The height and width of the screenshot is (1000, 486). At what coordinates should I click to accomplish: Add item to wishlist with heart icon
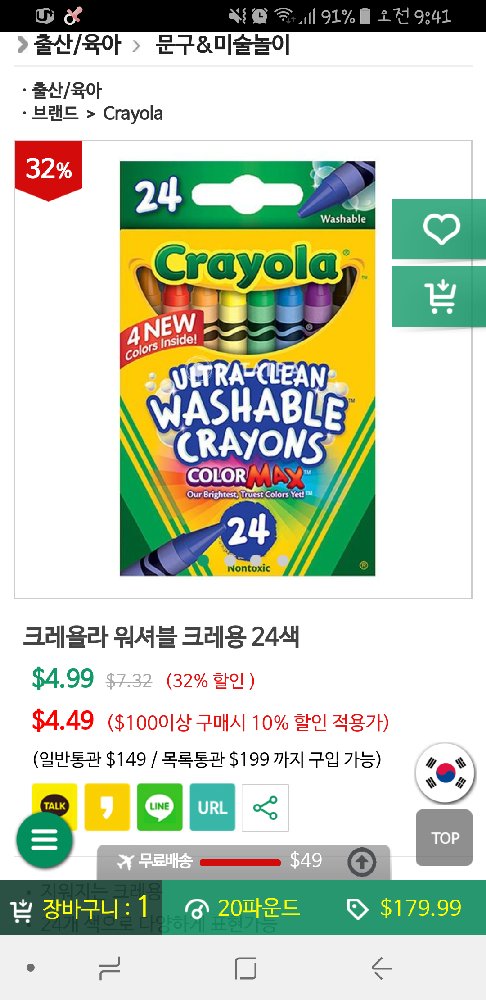(440, 229)
